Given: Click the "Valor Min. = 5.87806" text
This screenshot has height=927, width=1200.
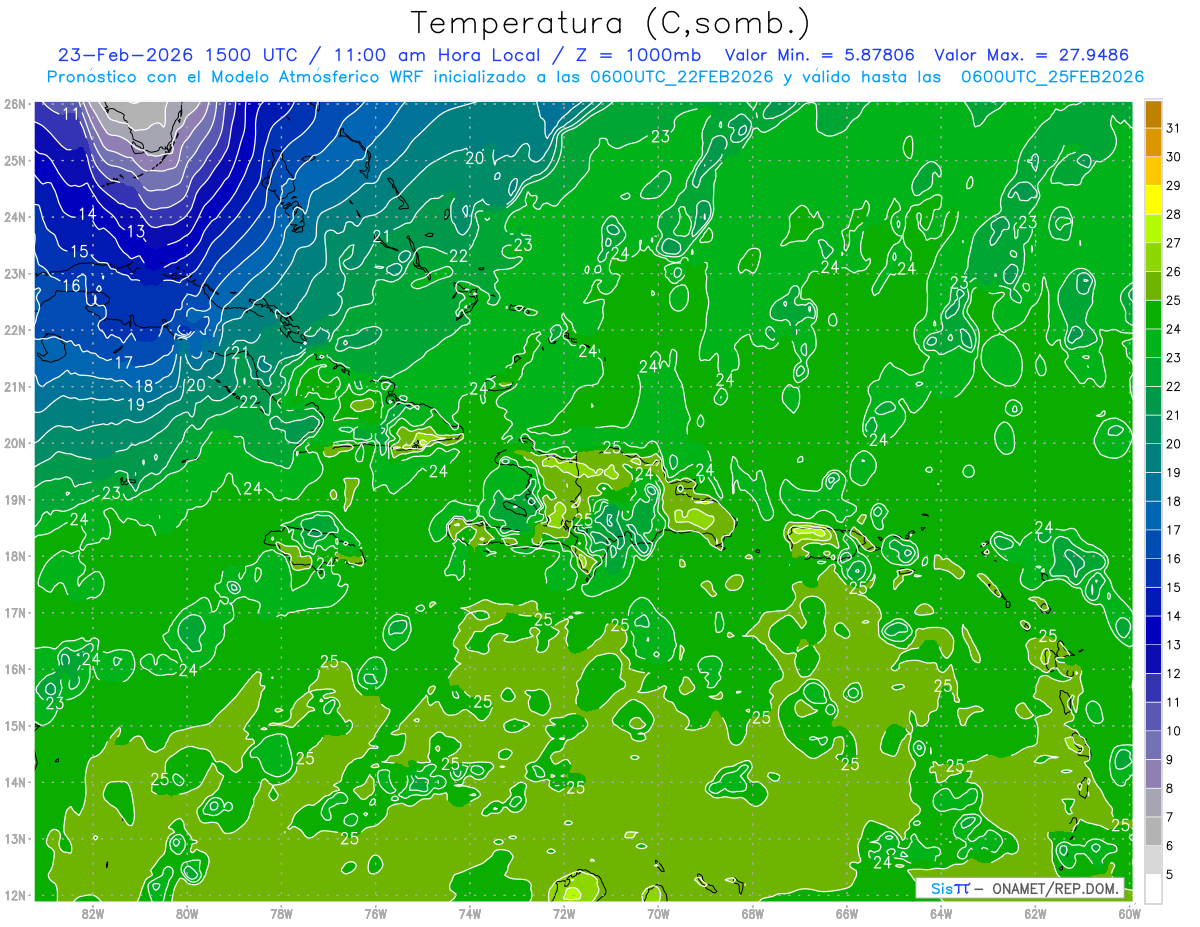Looking at the screenshot, I should [x=820, y=54].
